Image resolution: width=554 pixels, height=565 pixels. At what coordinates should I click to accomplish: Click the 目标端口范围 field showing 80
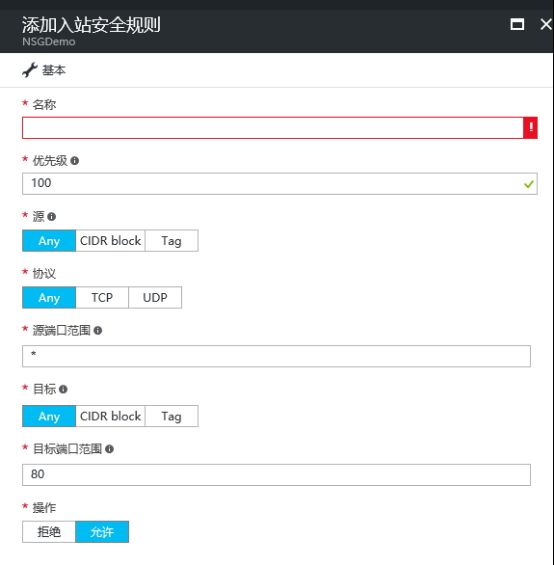(x=276, y=475)
